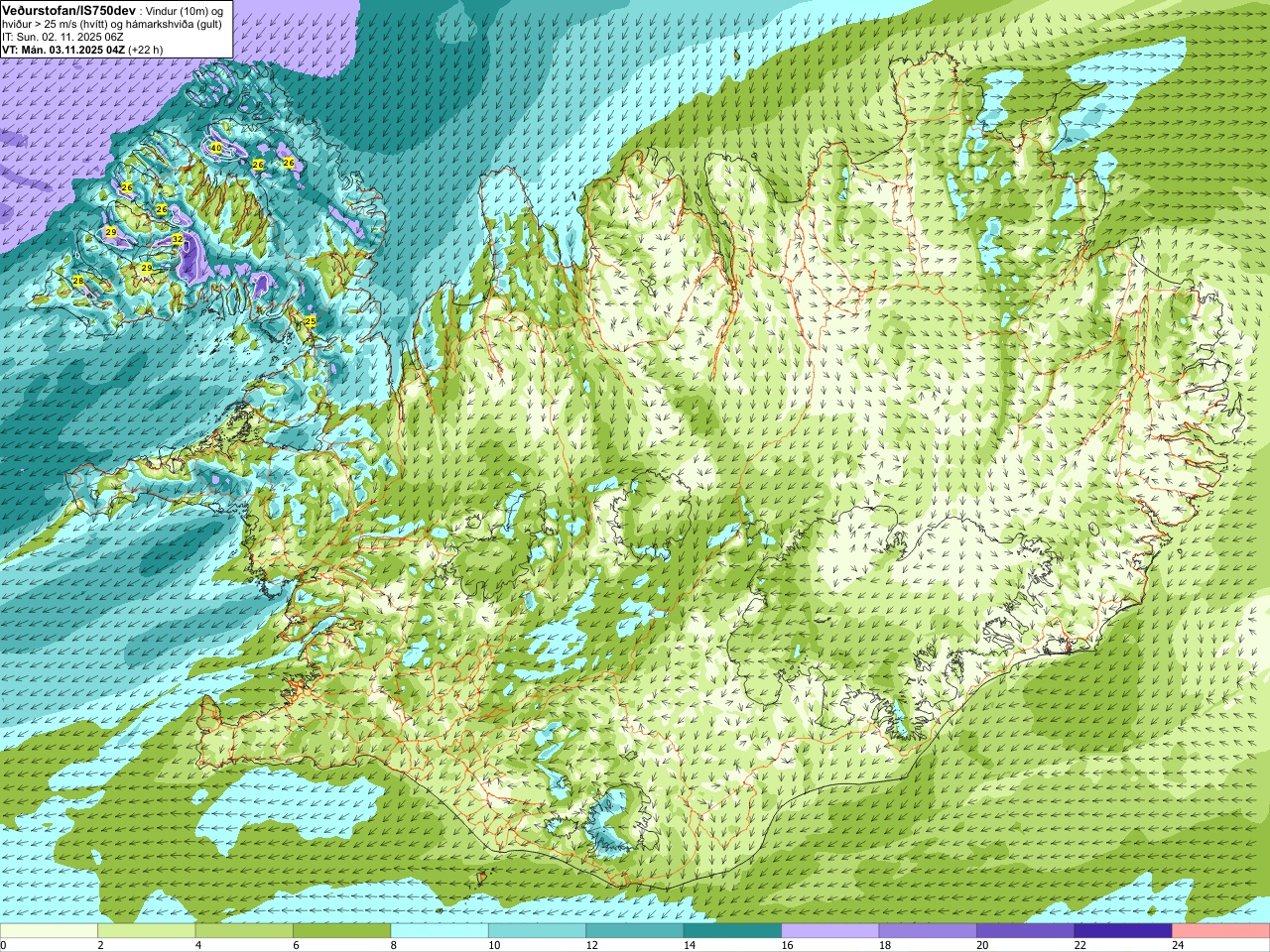Screen dimensions: 1270x952
Task: Click the legend tick label 20
Action: point(982,945)
